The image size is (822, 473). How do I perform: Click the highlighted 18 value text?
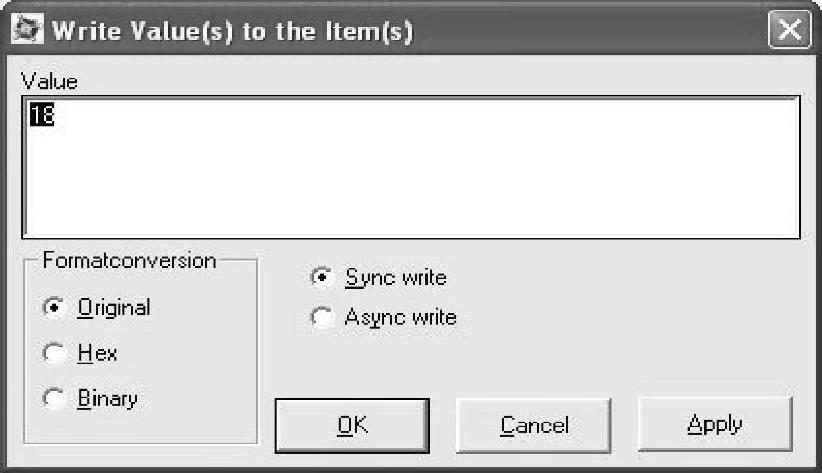[x=41, y=116]
